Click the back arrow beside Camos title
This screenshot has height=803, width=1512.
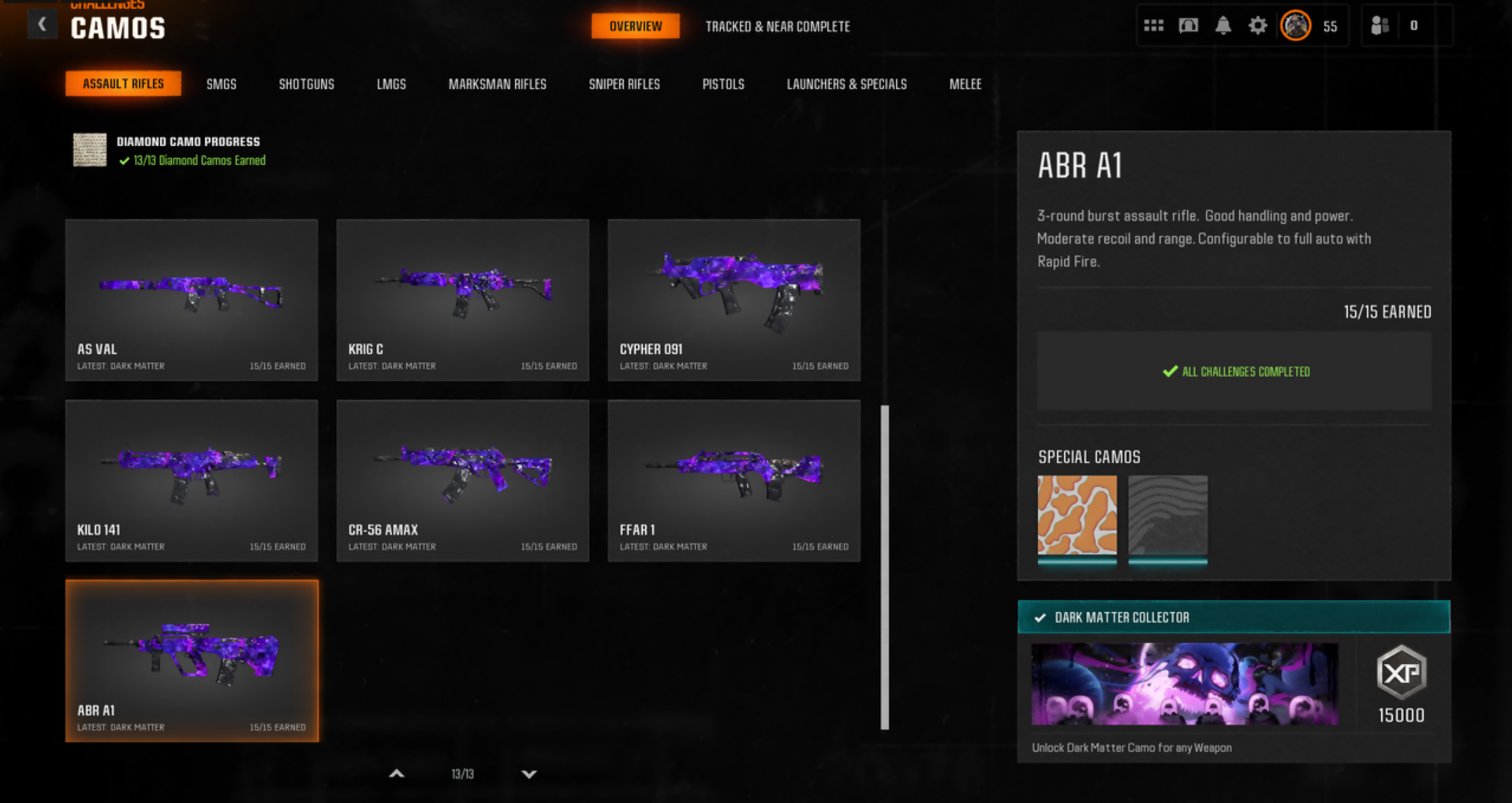point(42,25)
